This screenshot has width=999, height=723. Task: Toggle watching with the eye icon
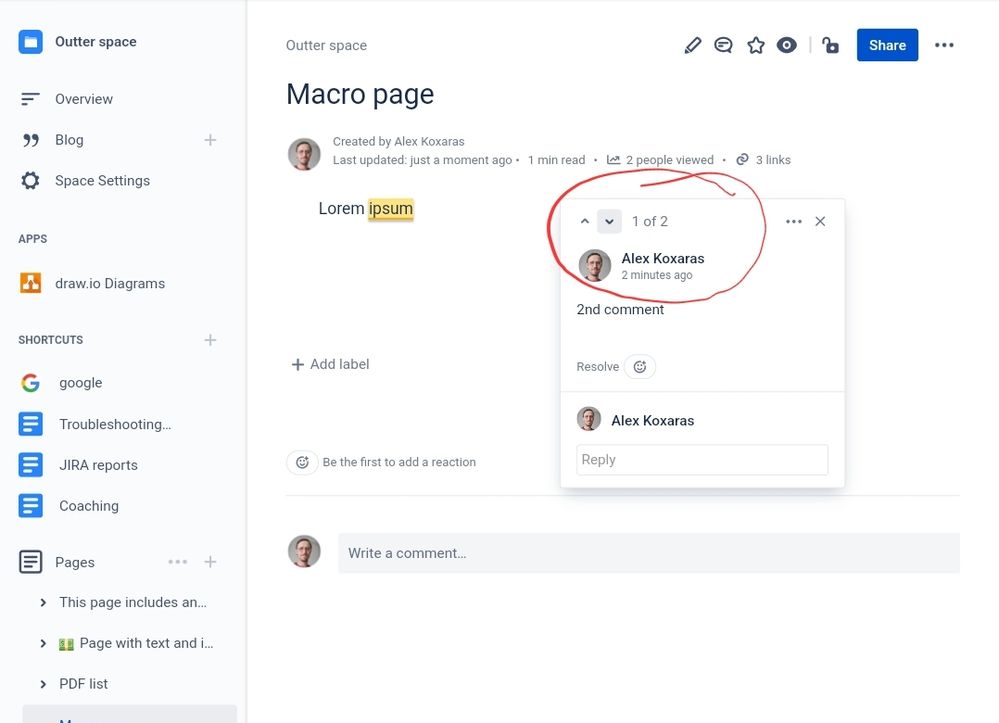click(x=787, y=45)
